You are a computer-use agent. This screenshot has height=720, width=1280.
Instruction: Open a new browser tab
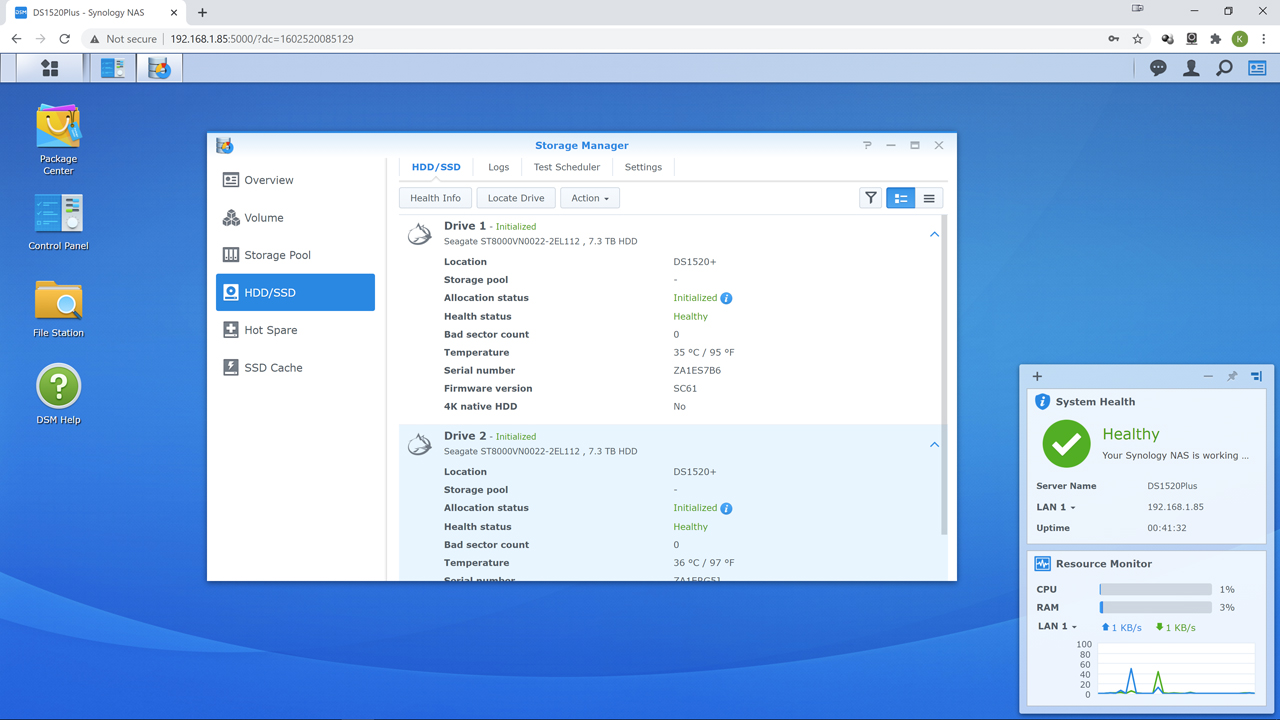(202, 12)
